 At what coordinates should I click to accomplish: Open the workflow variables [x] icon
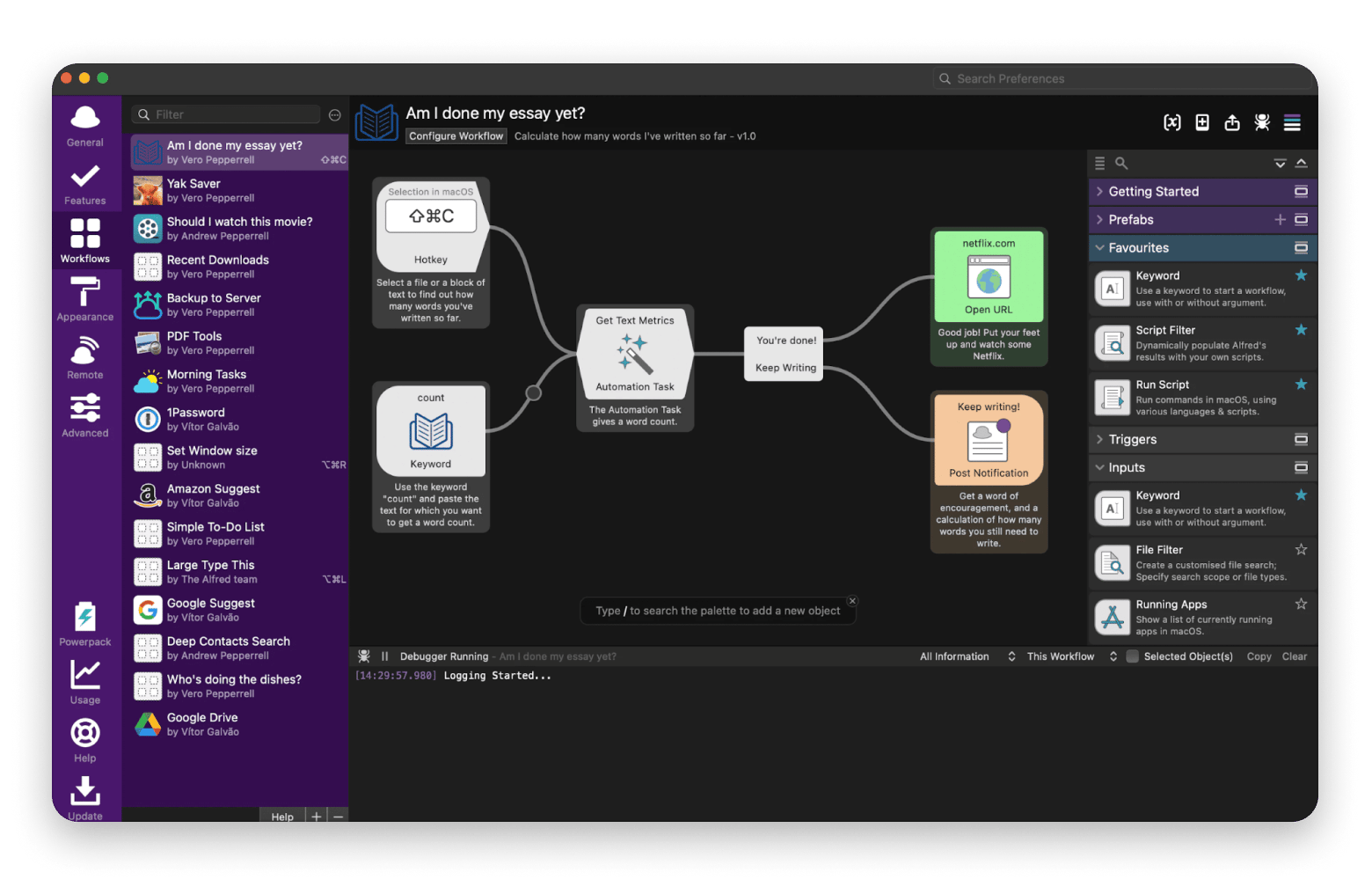[1171, 123]
